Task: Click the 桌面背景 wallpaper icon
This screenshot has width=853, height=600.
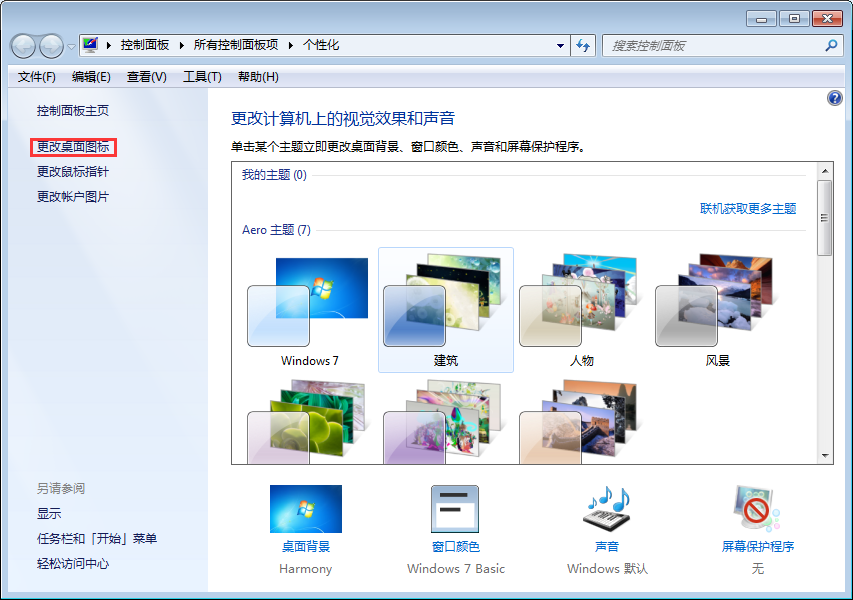Action: pyautogui.click(x=306, y=509)
